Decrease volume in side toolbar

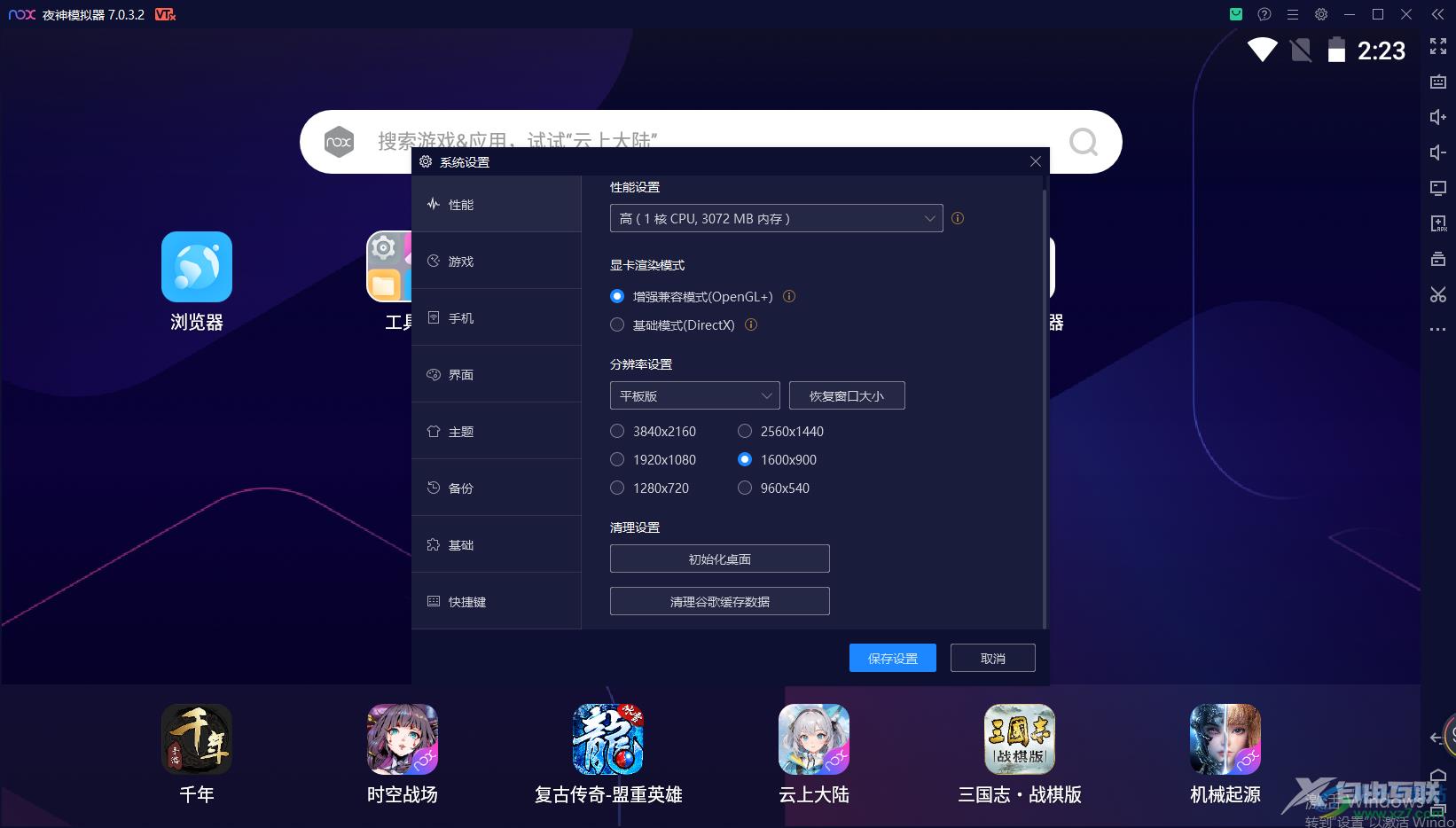coord(1438,152)
